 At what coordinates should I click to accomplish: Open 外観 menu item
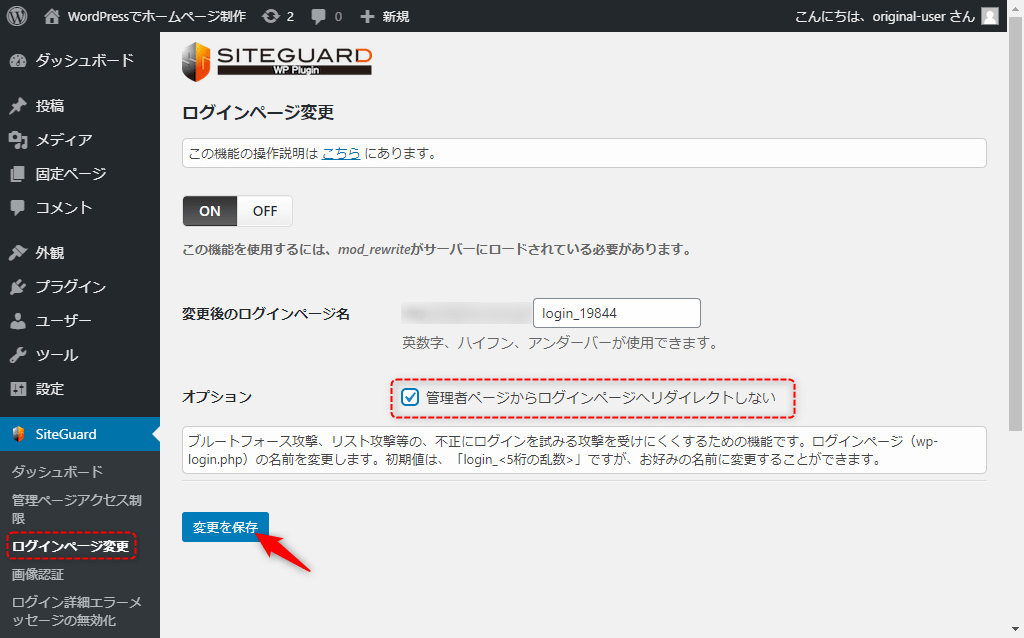click(x=80, y=253)
